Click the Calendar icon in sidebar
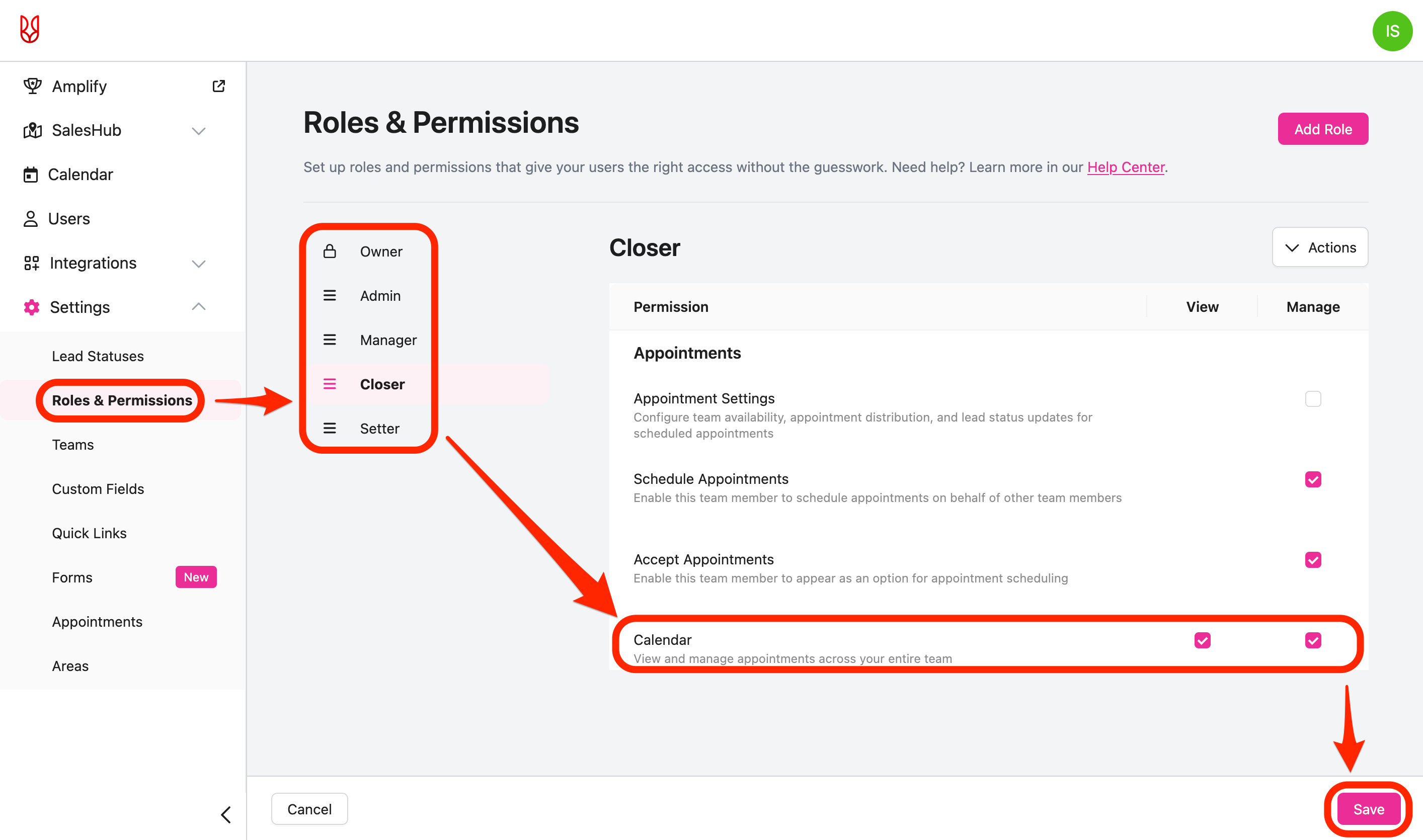The height and width of the screenshot is (840, 1423). pyautogui.click(x=31, y=175)
